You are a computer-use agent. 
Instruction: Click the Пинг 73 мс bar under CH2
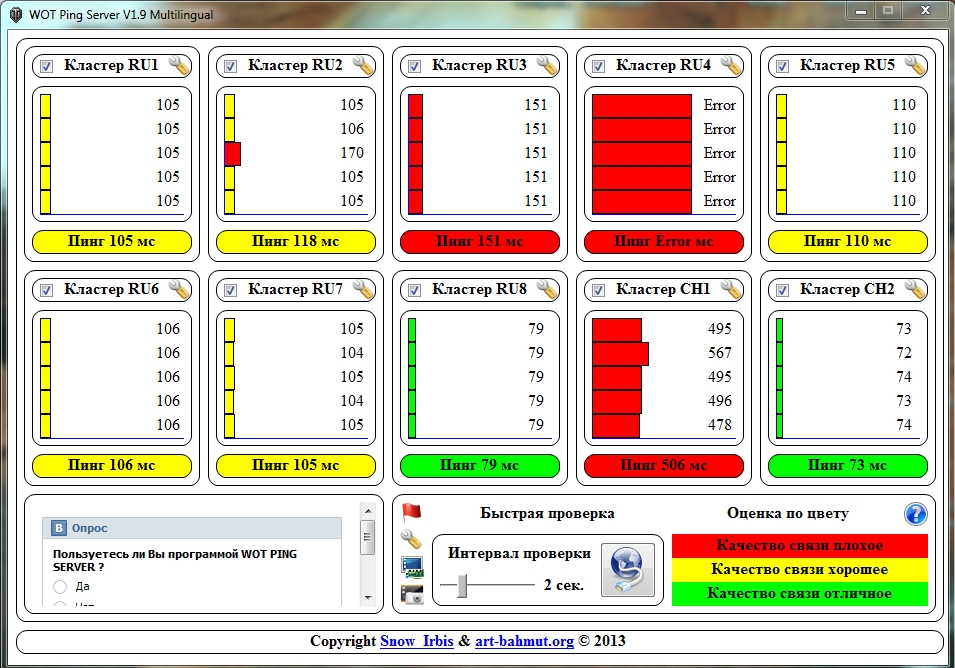(848, 466)
